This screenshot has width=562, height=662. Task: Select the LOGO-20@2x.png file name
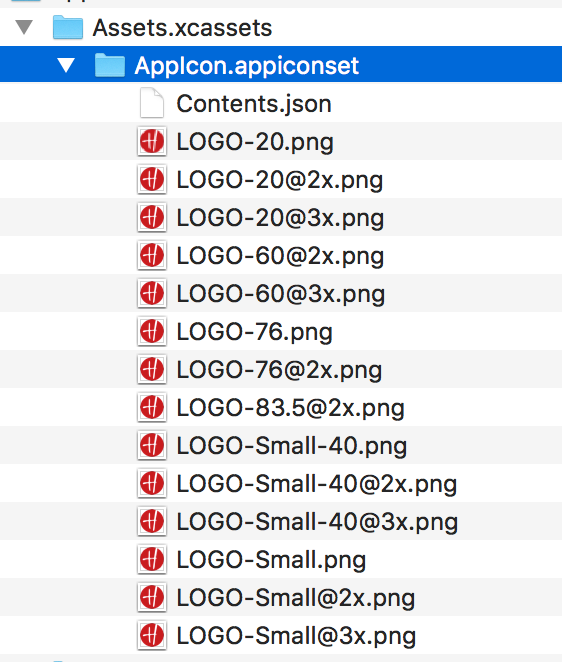point(280,180)
